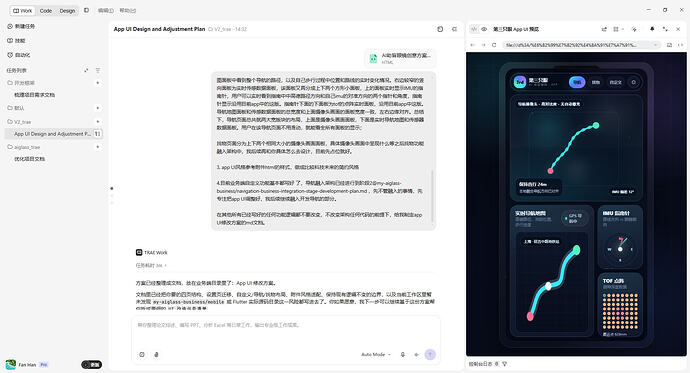The width and height of the screenshot is (690, 373).
Task: Click the share icon in the preview header
Action: 604,29
